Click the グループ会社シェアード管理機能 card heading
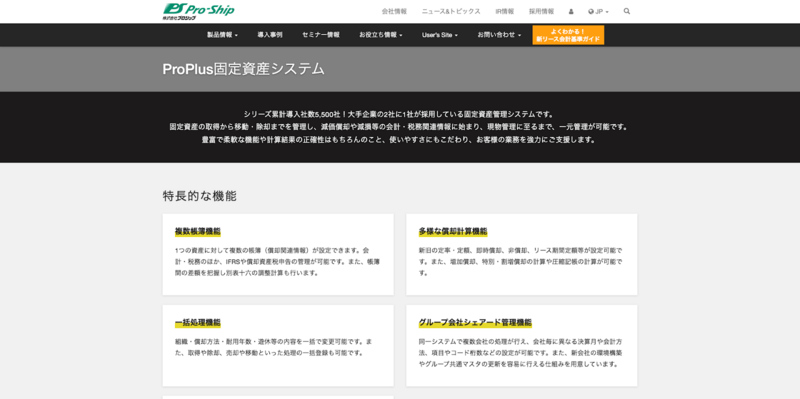The width and height of the screenshot is (800, 399). point(475,322)
